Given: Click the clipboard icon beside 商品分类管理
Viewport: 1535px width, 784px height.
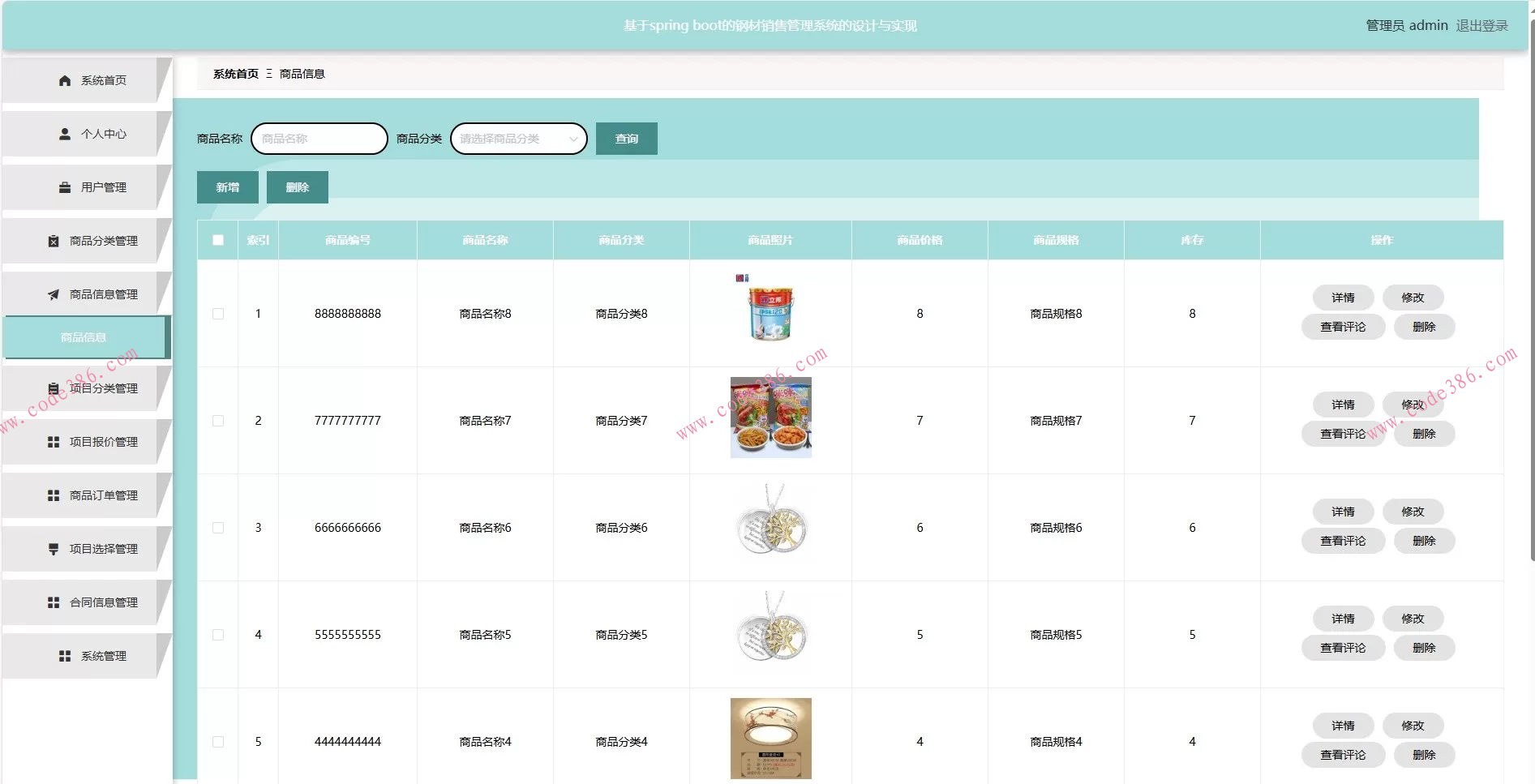Looking at the screenshot, I should (54, 241).
